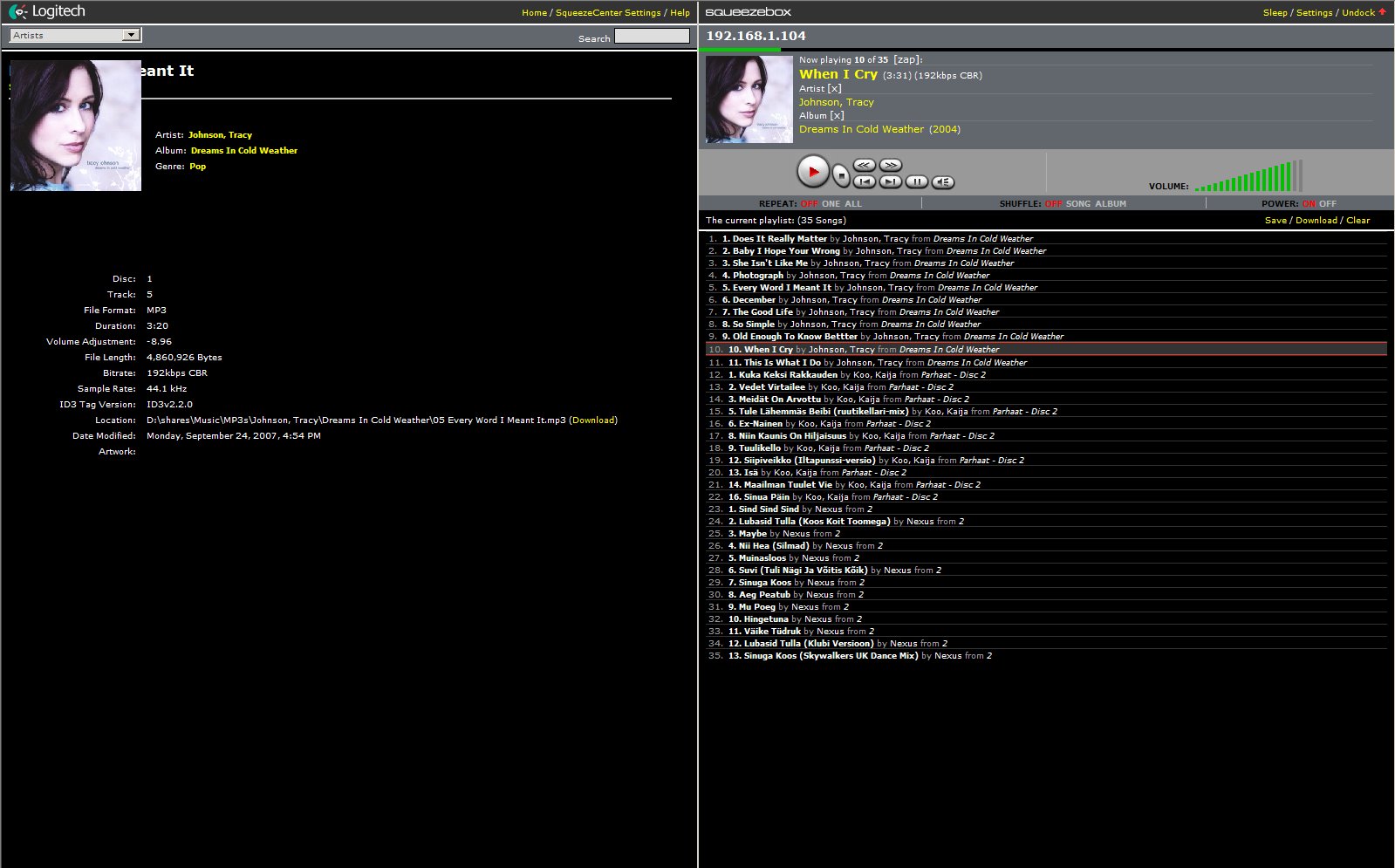The image size is (1395, 868).
Task: Clear the current playlist
Action: coord(1357,221)
